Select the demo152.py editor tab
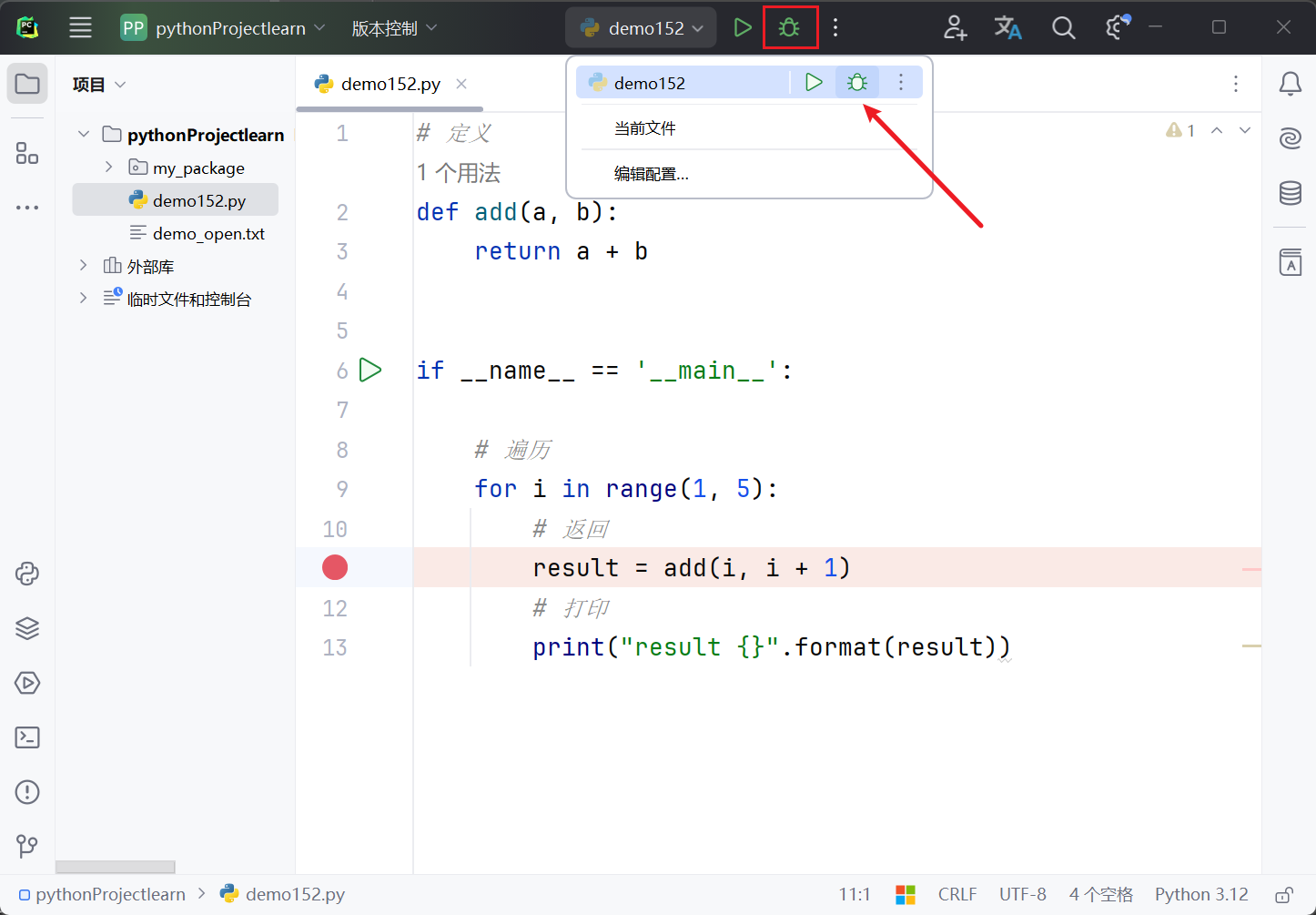1316x915 pixels. [x=390, y=84]
